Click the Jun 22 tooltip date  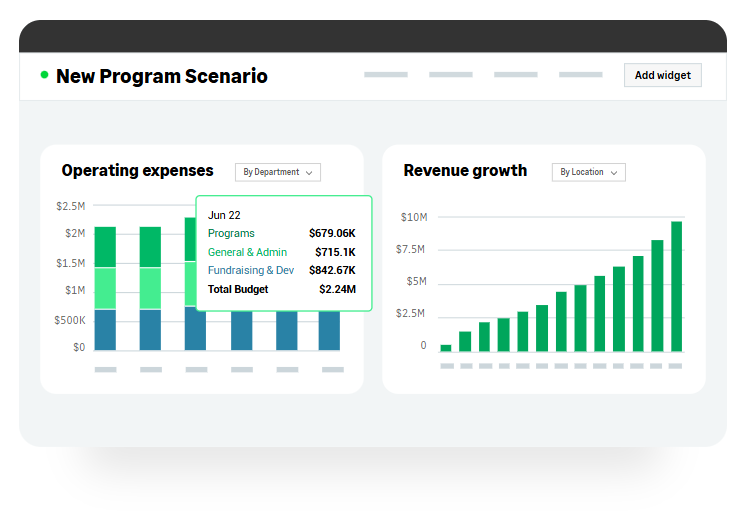(x=224, y=215)
